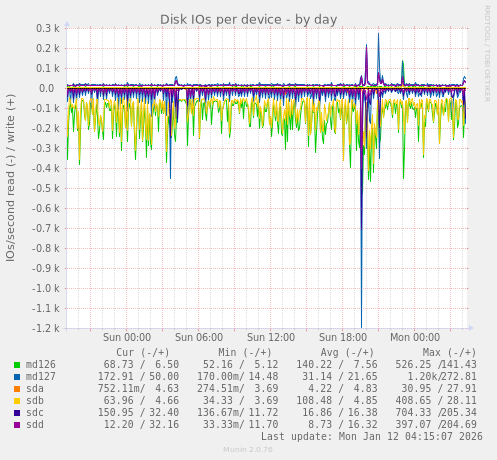497x460 pixels.
Task: Click the 'Sun 06:00' time axis label
Action: coord(199,337)
